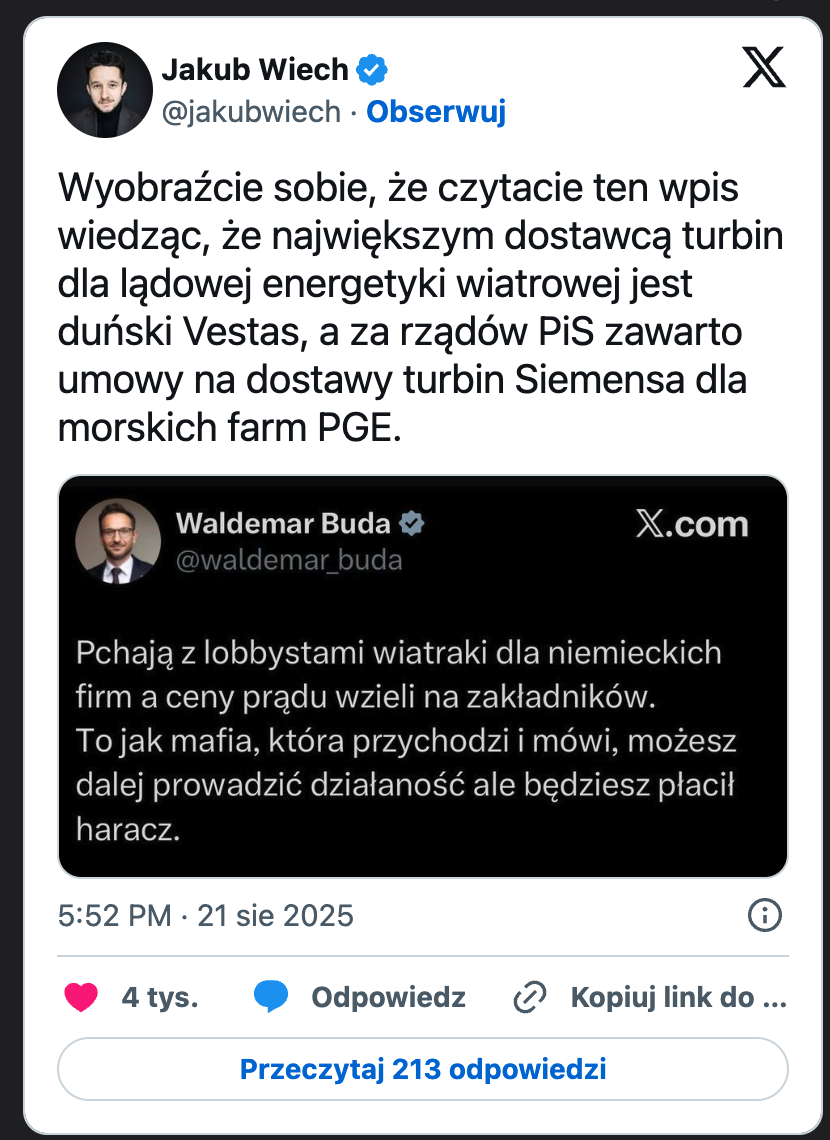Click the Odpowiedz reply label
830x1140 pixels.
pyautogui.click(x=388, y=997)
